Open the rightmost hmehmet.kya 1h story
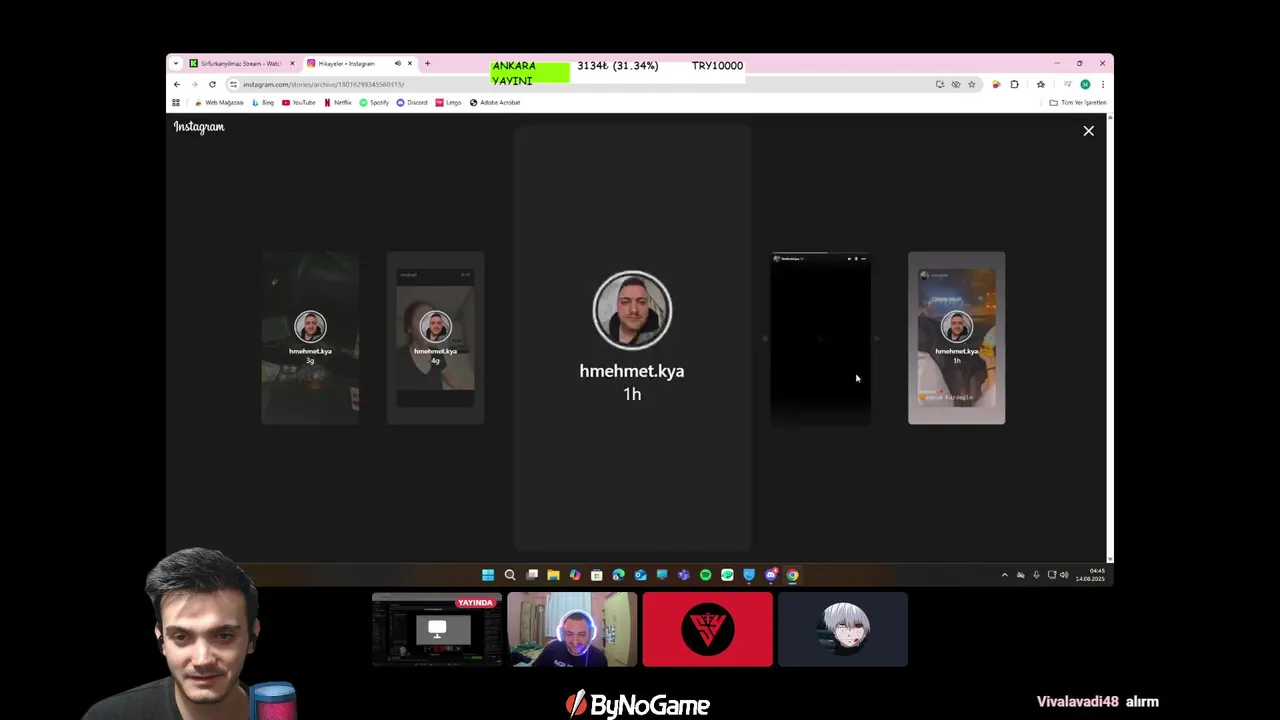 click(956, 338)
